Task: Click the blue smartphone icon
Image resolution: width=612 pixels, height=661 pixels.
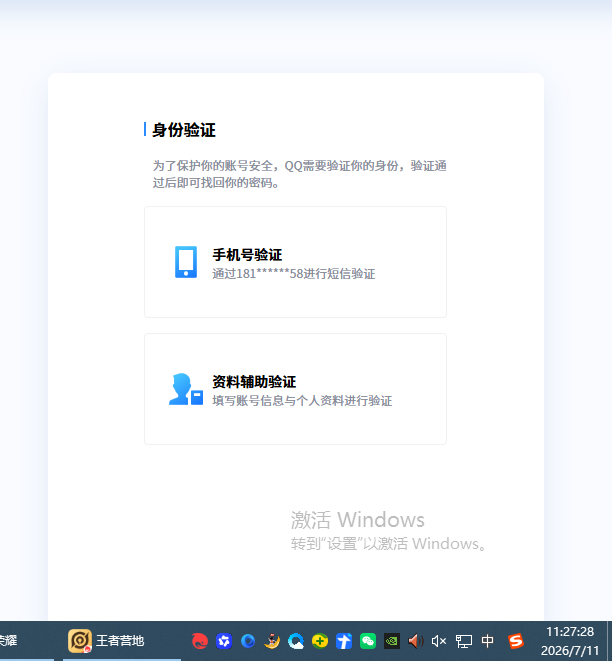Action: tap(186, 262)
